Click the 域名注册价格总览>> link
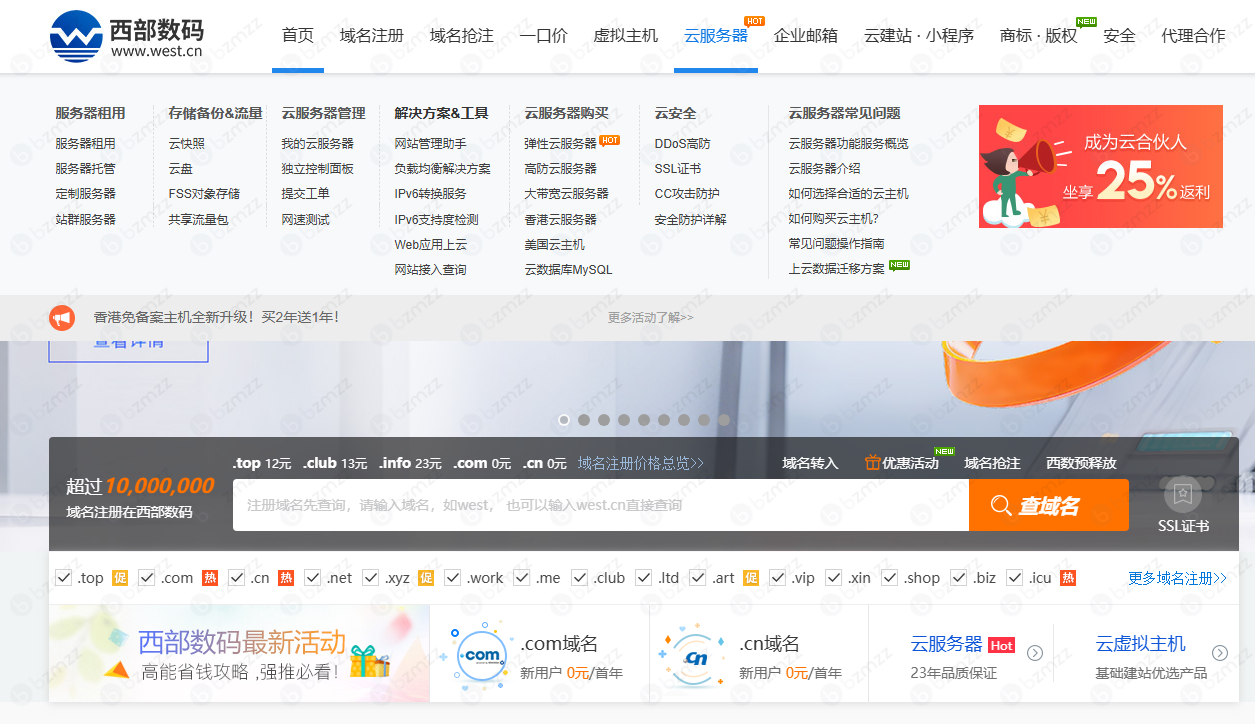Viewport: 1255px width, 724px height. 641,463
